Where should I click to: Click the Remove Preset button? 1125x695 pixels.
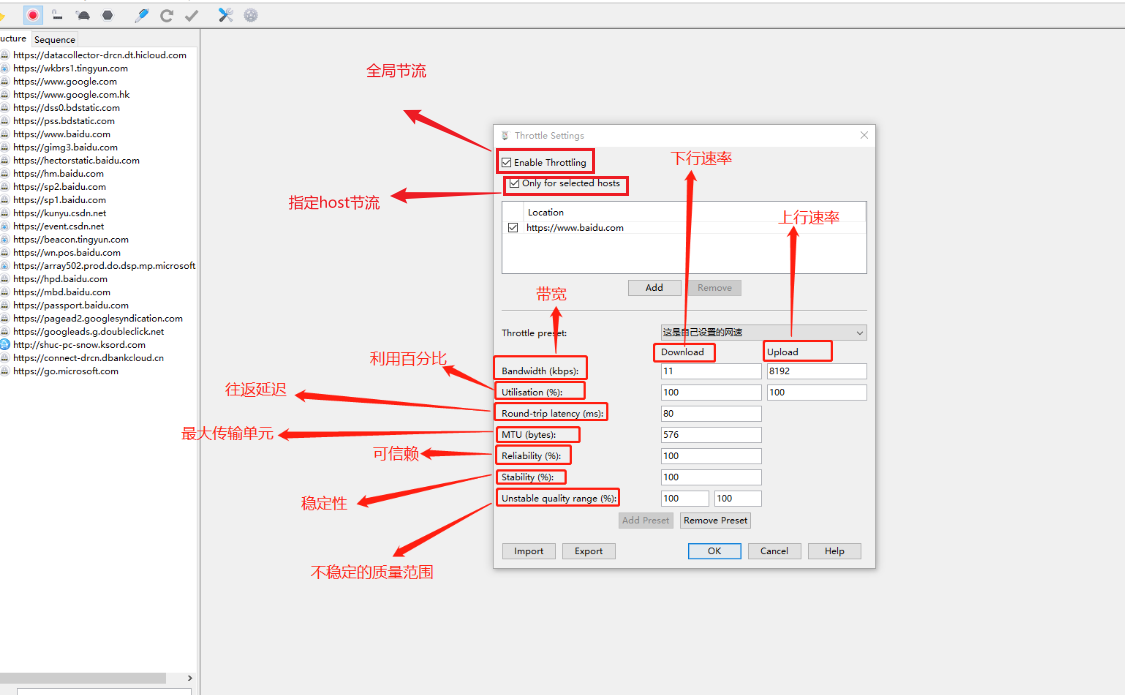pos(715,521)
